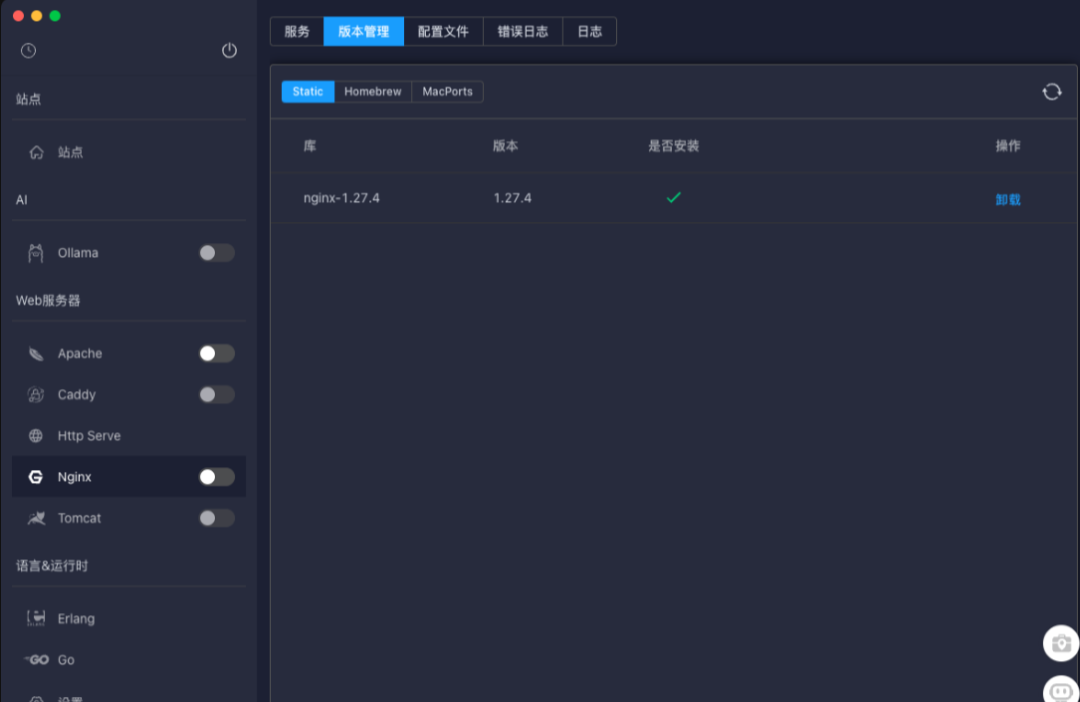Select the 版本管理 tab
This screenshot has height=702, width=1080.
point(364,32)
